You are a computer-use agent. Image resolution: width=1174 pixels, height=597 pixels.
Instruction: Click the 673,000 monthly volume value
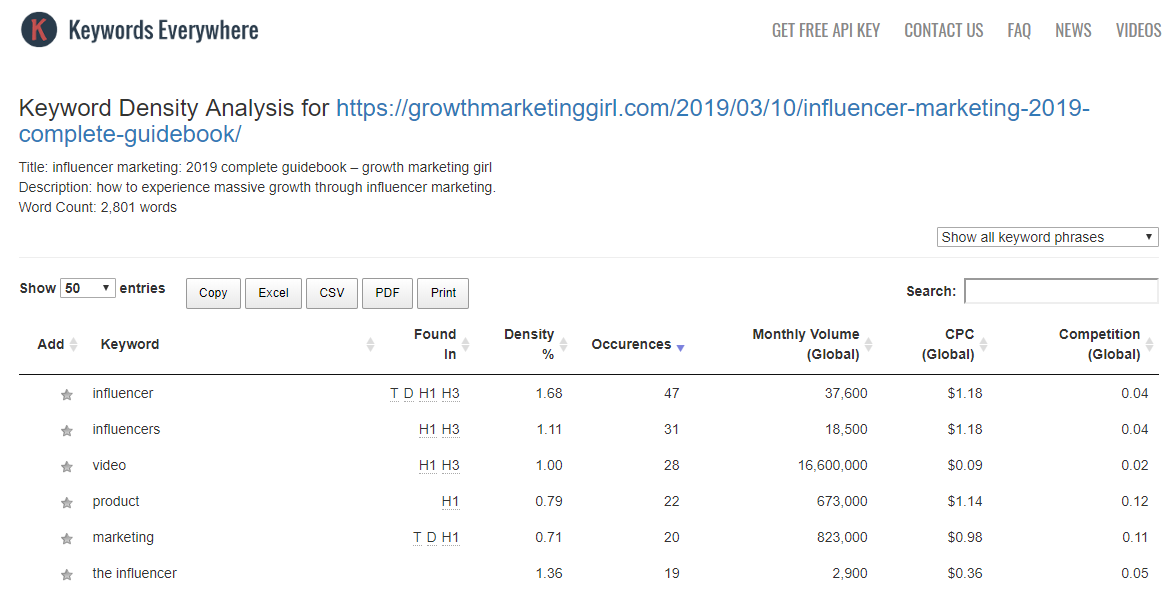[x=842, y=501]
